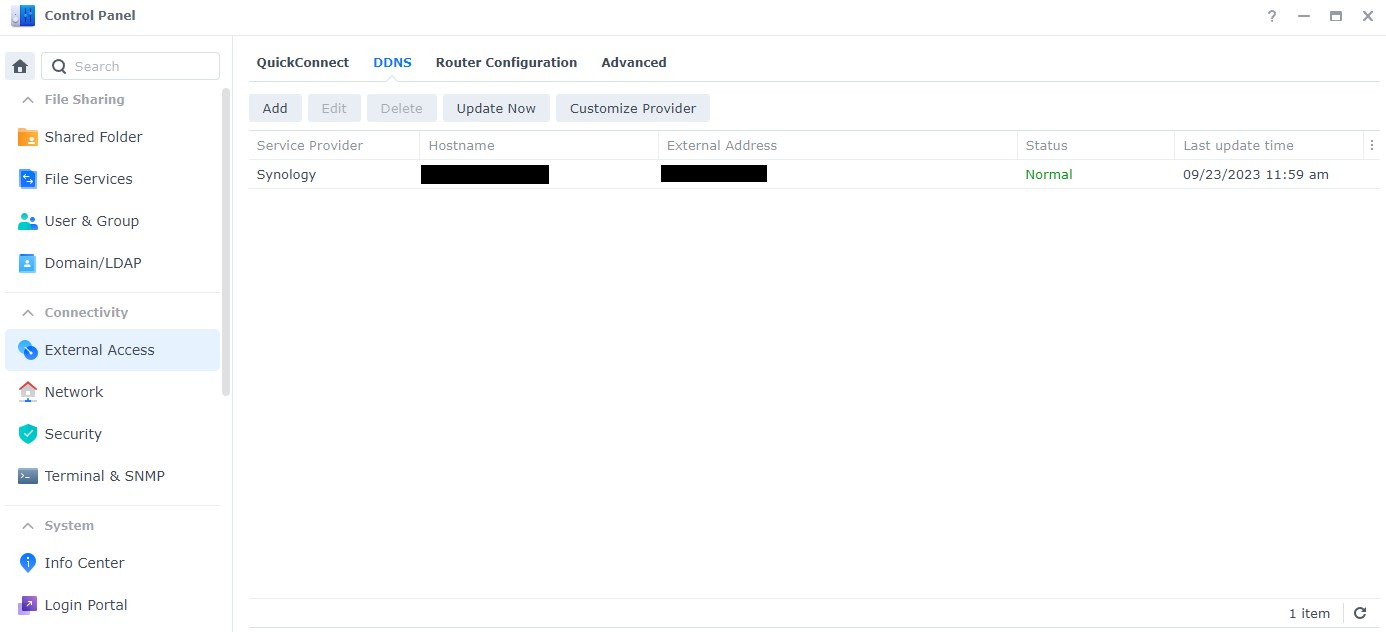Refresh the DDNS list

(1360, 613)
